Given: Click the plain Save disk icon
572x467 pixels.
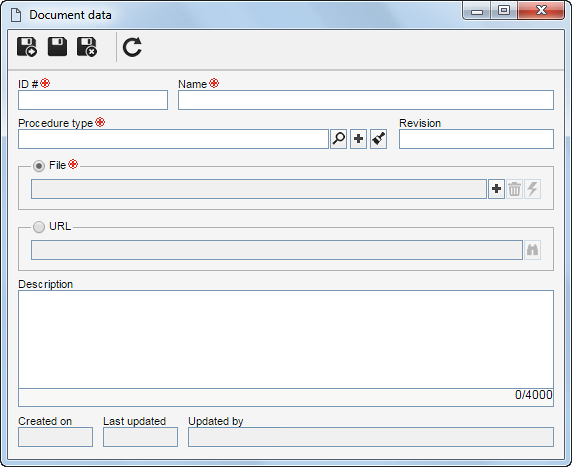Looking at the screenshot, I should (x=57, y=46).
